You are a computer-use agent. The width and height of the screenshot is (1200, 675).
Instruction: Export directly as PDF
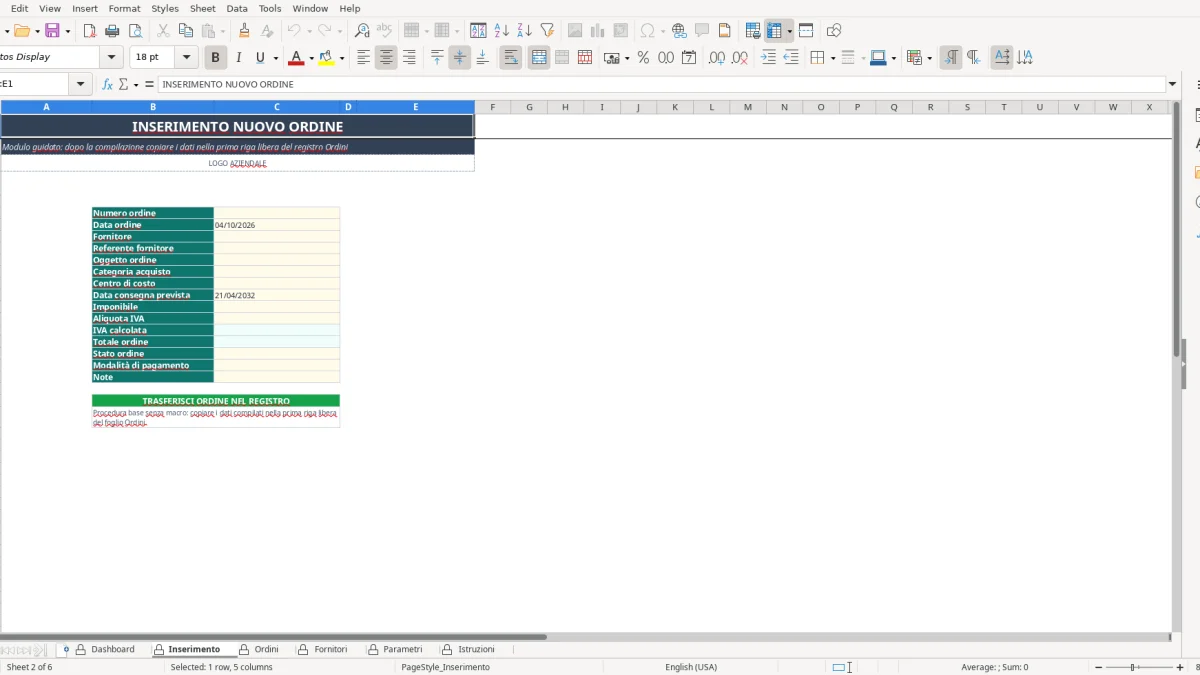tap(90, 31)
